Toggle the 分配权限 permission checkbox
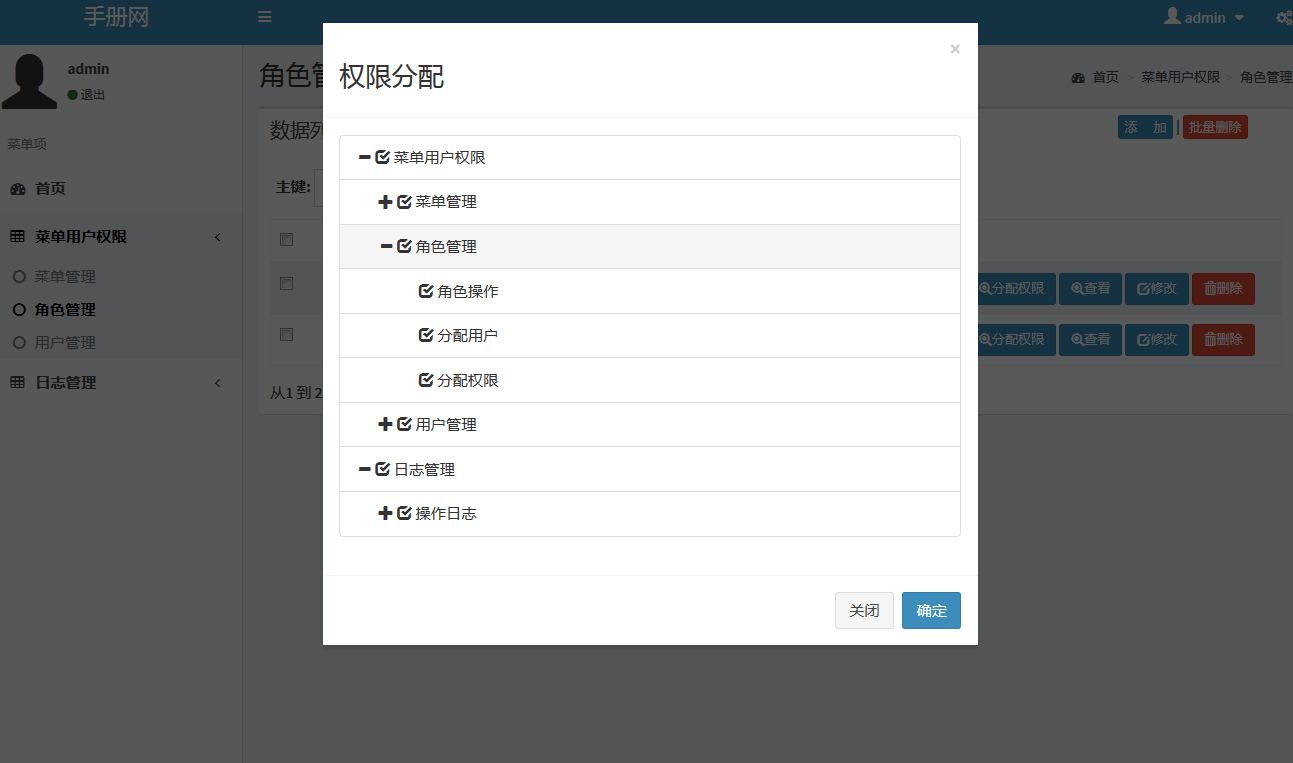This screenshot has width=1293, height=763. click(x=426, y=381)
